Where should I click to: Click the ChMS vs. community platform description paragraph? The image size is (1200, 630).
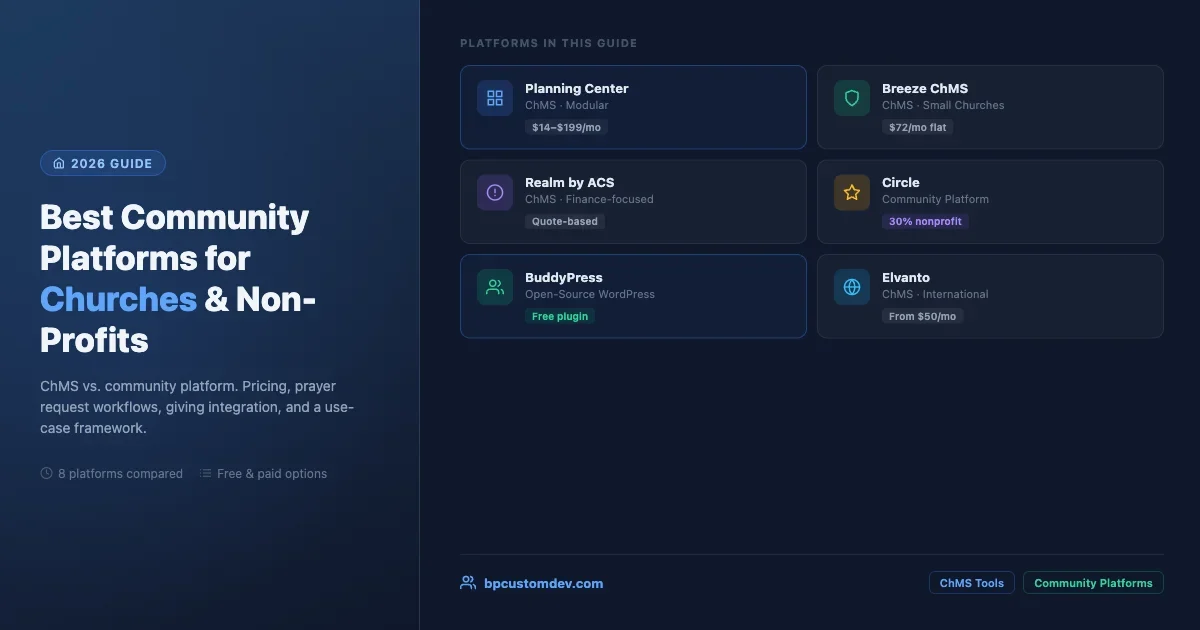point(198,406)
